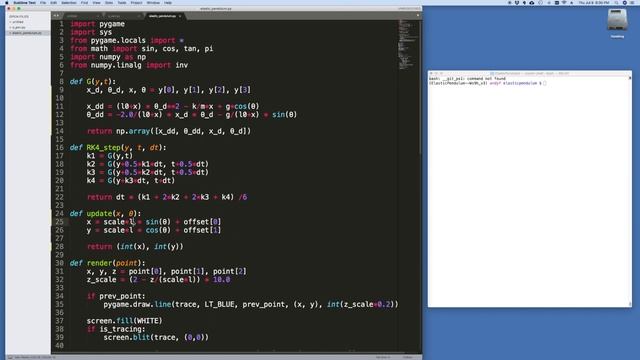Open the tab list dropdown arrow

418,16
